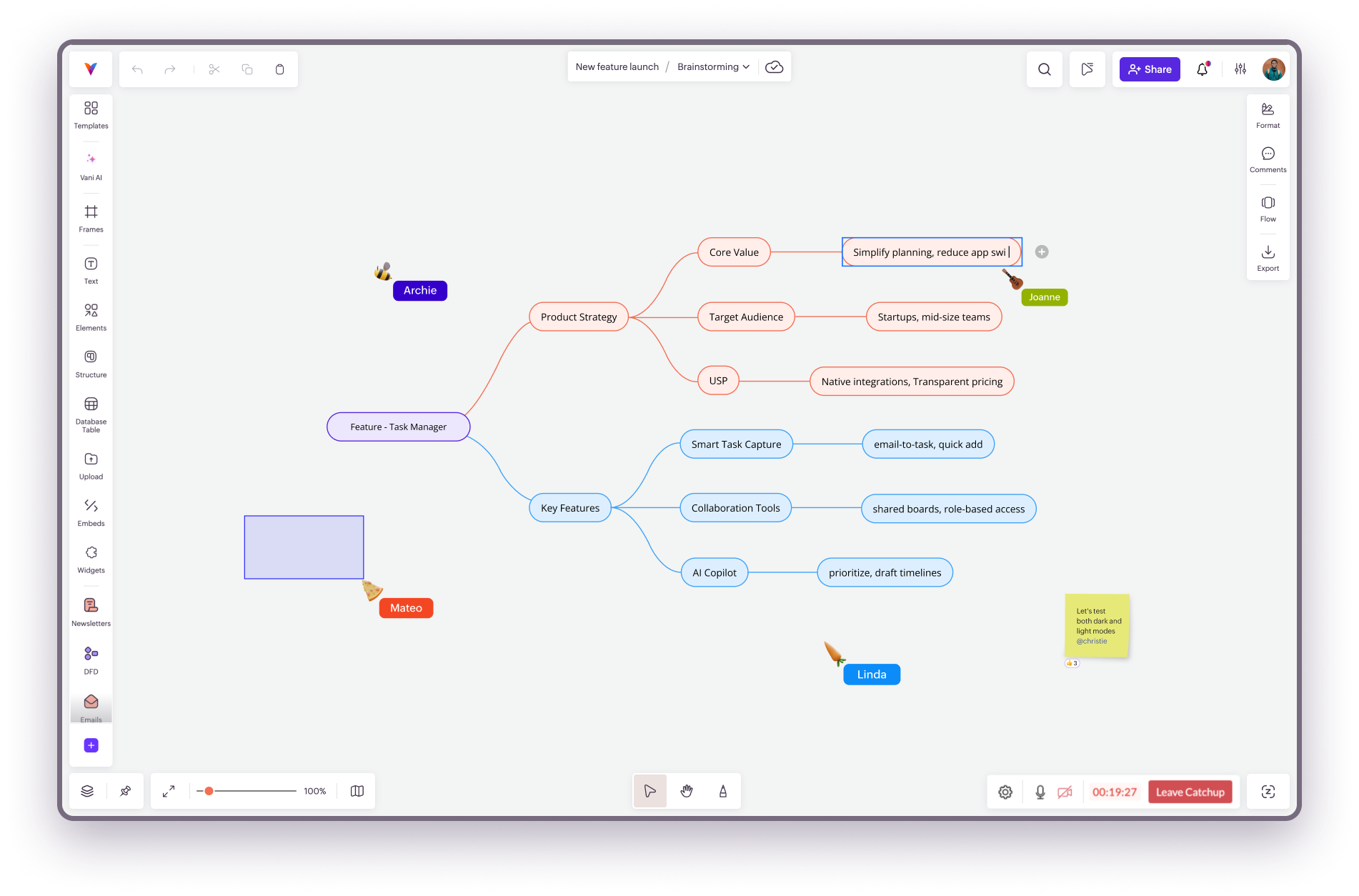Open notifications bell
The width and height of the screenshot is (1359, 896).
1203,69
